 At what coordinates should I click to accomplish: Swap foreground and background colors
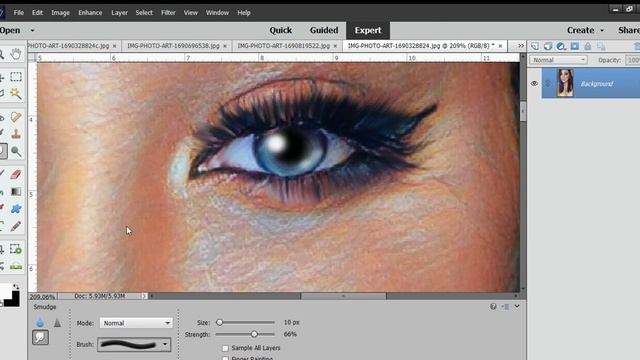[x=16, y=287]
